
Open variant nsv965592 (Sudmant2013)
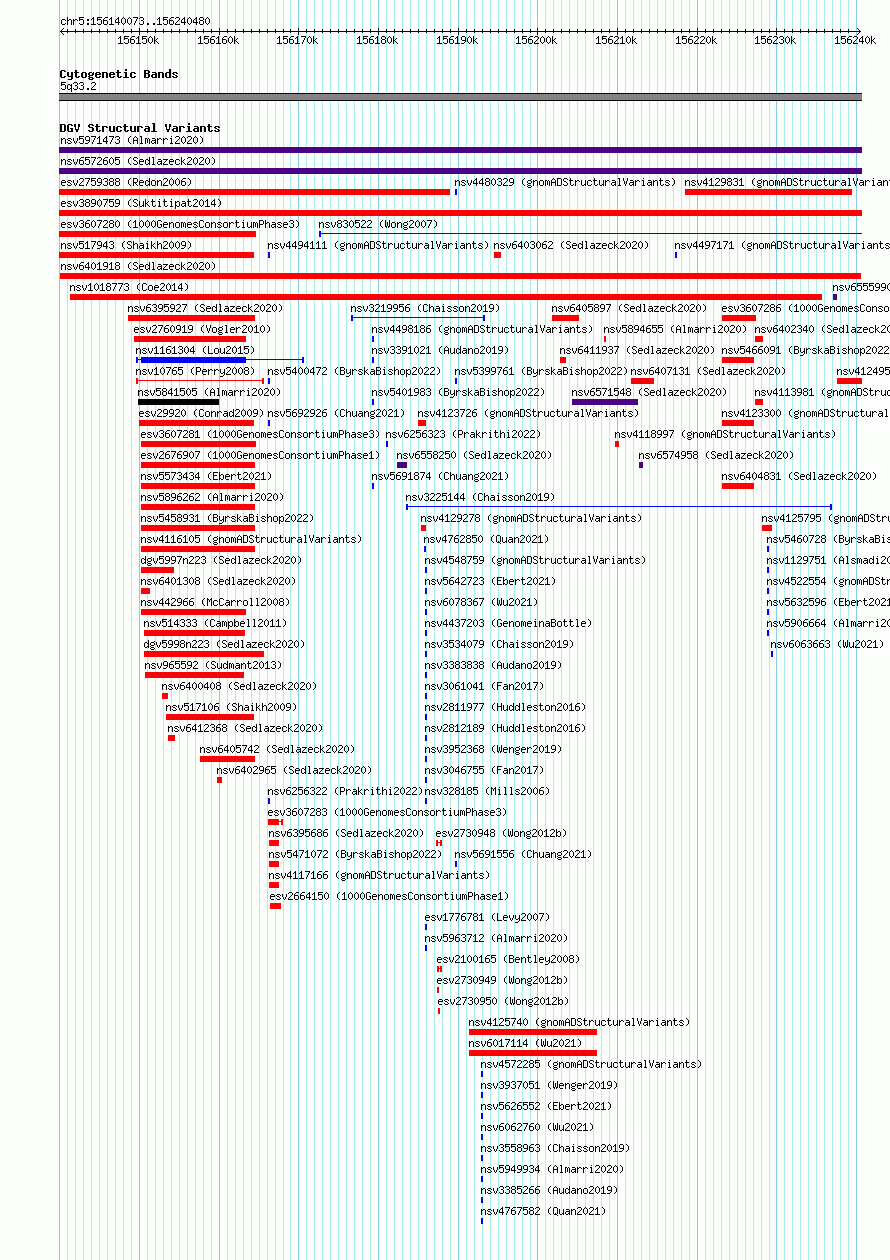click(x=213, y=665)
